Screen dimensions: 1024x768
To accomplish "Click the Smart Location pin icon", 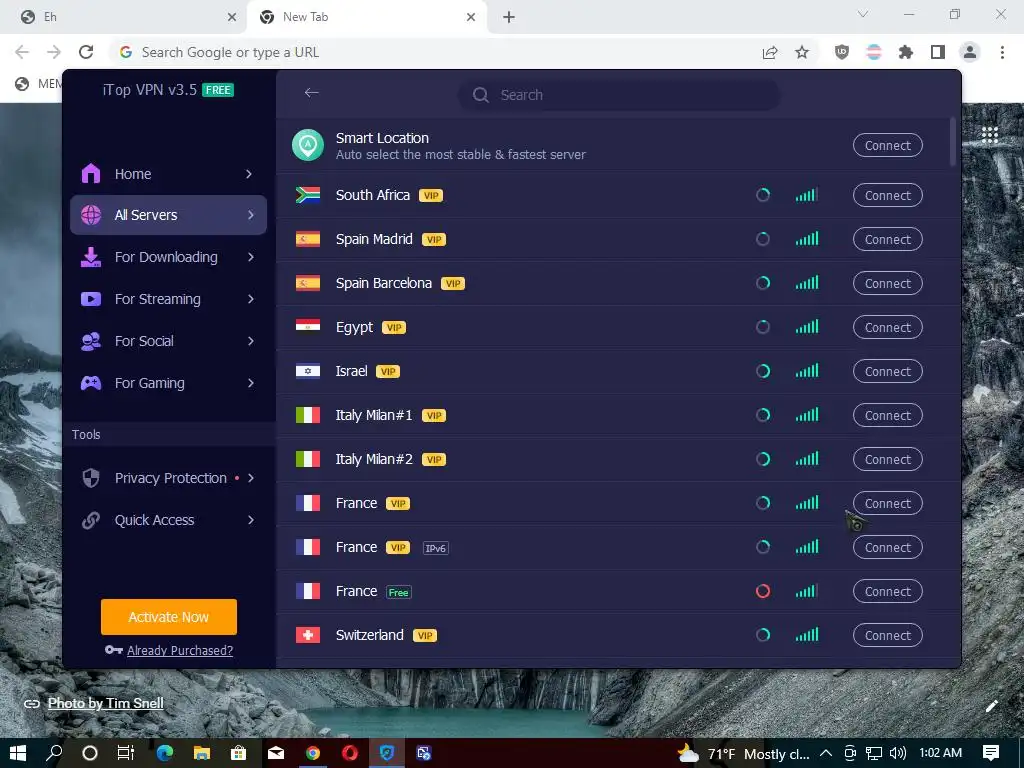I will coord(308,145).
